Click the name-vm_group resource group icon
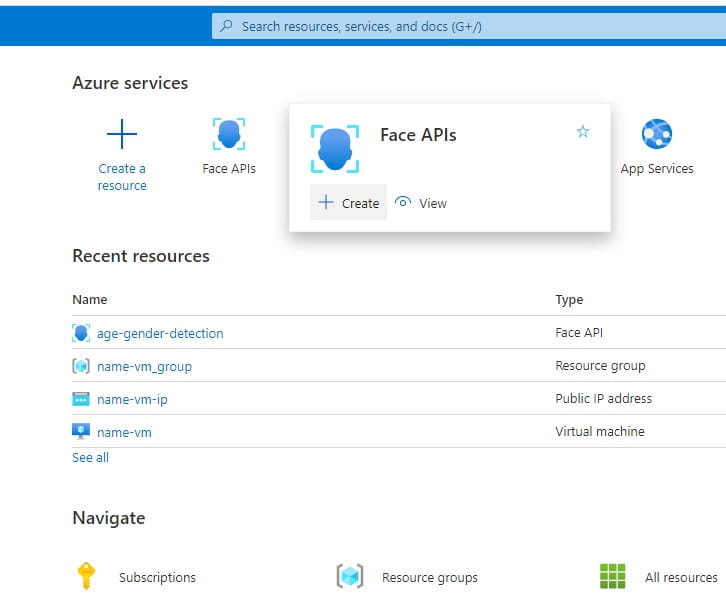726x601 pixels. coord(81,366)
